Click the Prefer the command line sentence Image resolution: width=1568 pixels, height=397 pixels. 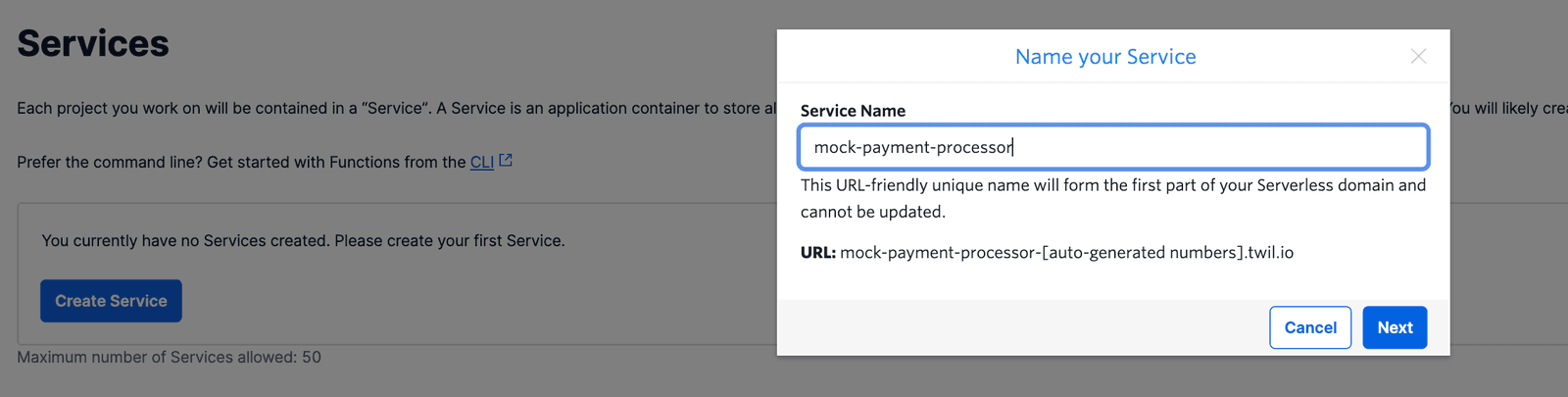[x=240, y=163]
